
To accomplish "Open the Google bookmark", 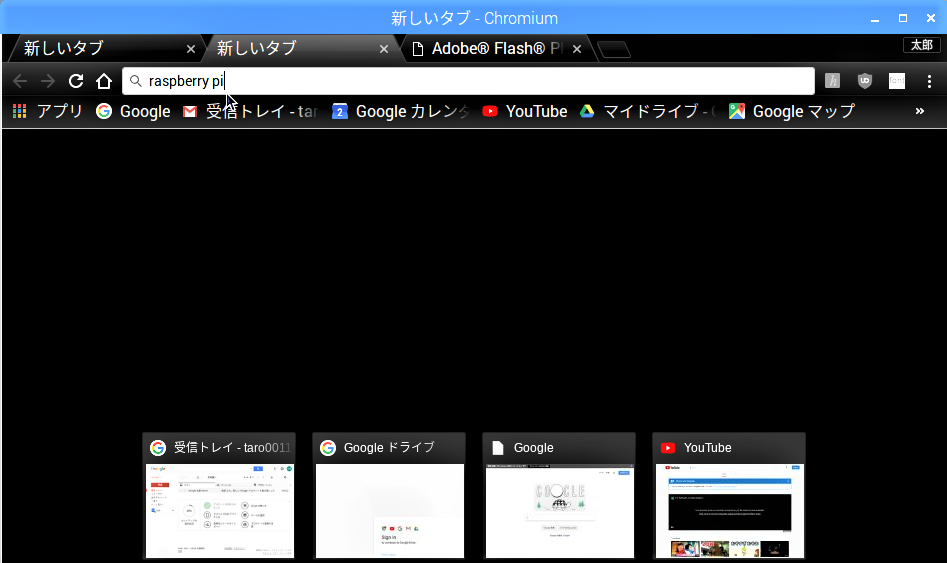I will 133,111.
